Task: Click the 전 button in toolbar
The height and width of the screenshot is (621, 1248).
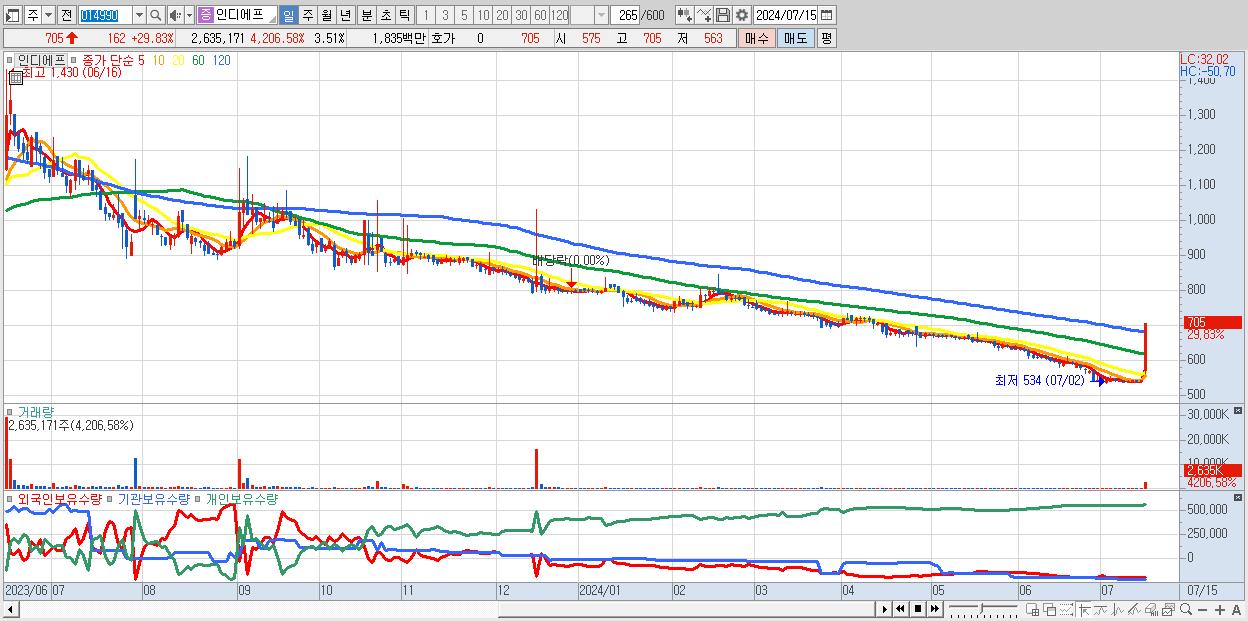Action: [x=66, y=15]
